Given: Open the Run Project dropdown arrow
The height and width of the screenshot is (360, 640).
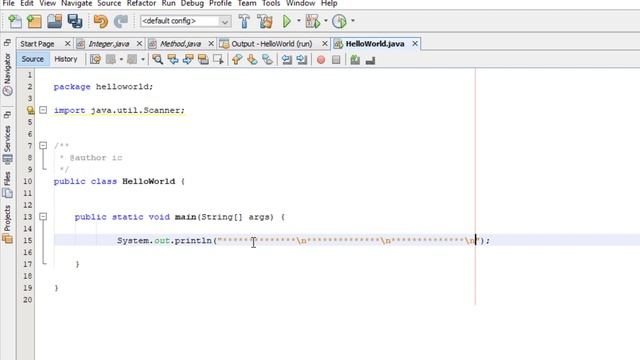Looking at the screenshot, I should [299, 21].
